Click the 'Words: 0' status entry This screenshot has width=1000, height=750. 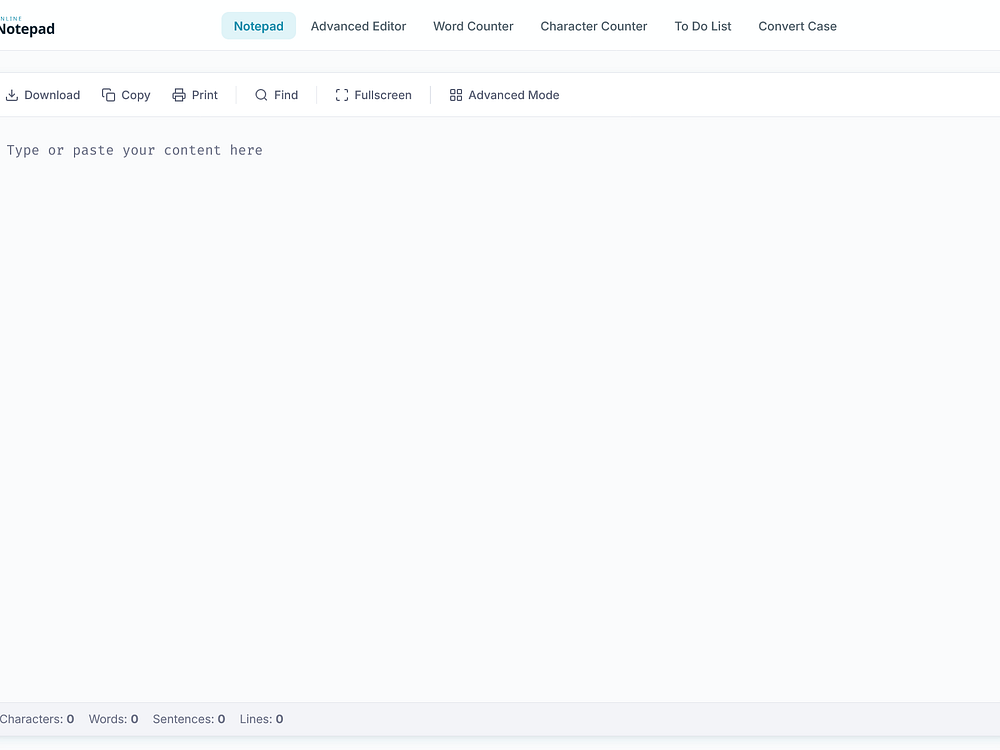pos(114,719)
